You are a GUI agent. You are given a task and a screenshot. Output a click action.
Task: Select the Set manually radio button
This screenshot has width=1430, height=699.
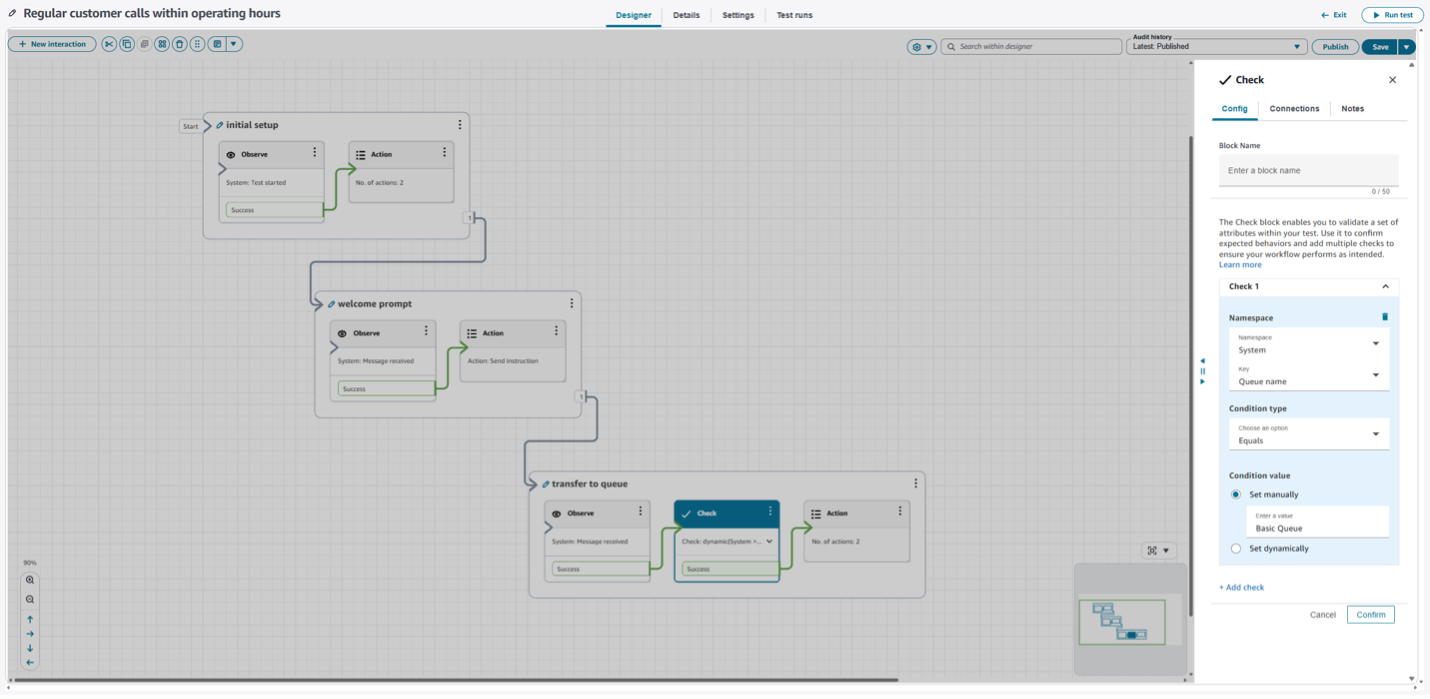click(x=1236, y=494)
